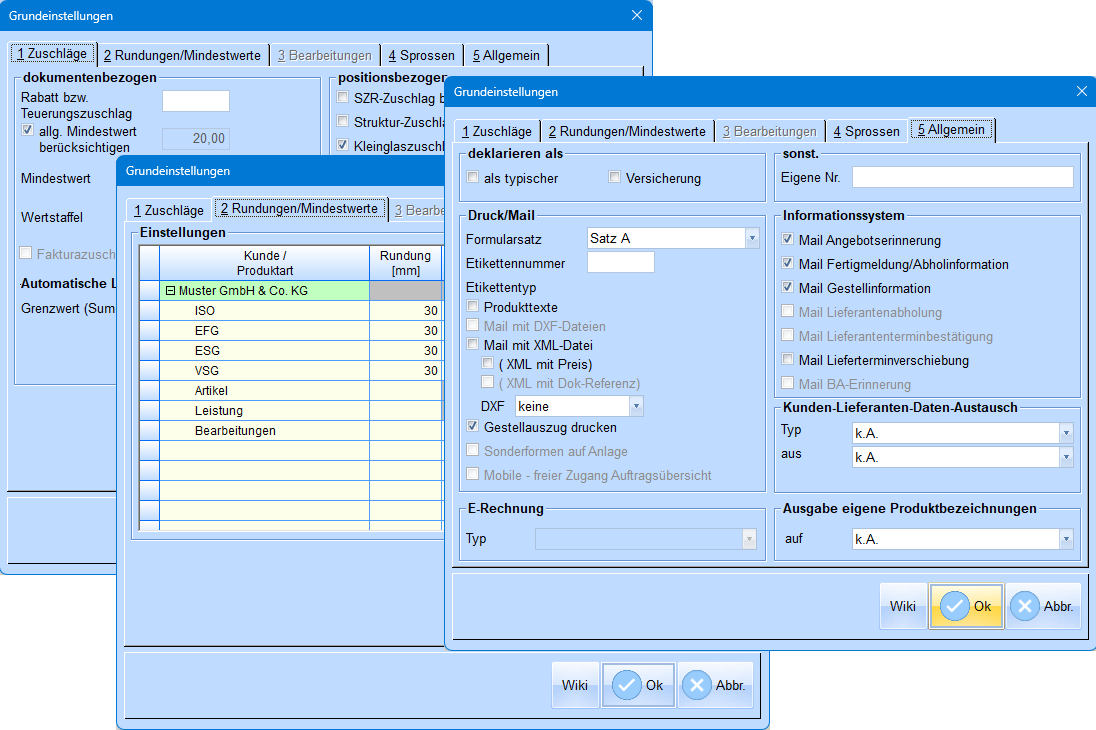Enable Mail mit XML-Datei checkbox
The width and height of the screenshot is (1096, 730).
click(473, 345)
